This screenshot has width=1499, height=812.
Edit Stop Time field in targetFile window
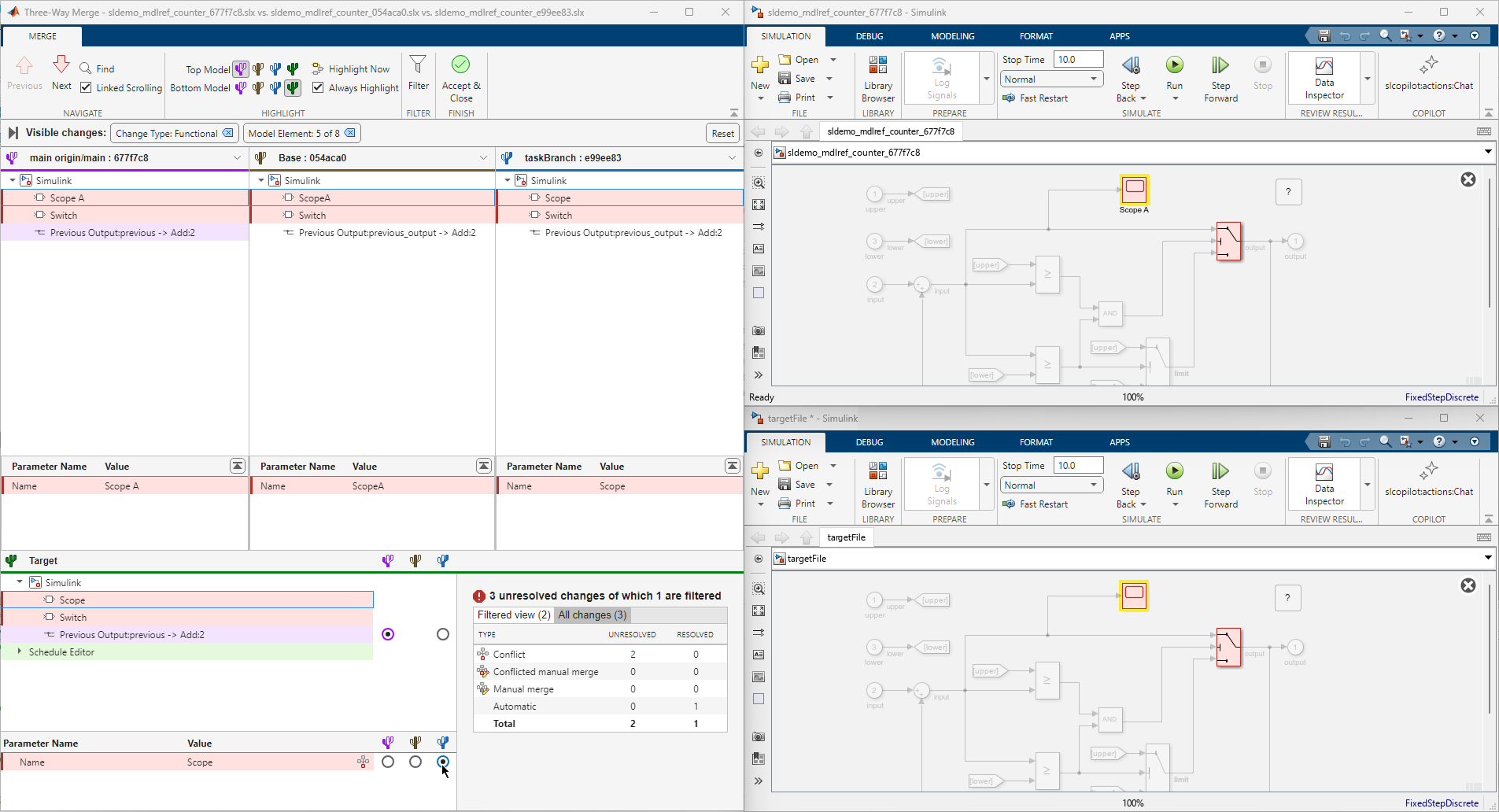[x=1078, y=466]
